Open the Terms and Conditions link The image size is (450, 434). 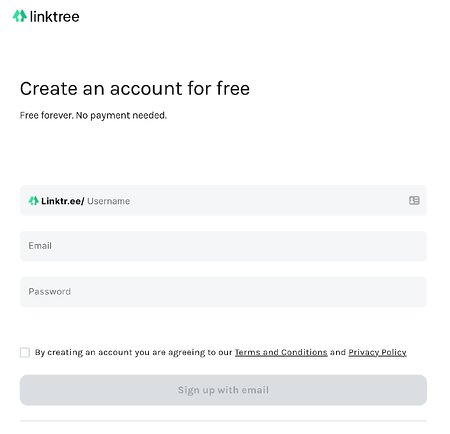[x=281, y=352]
